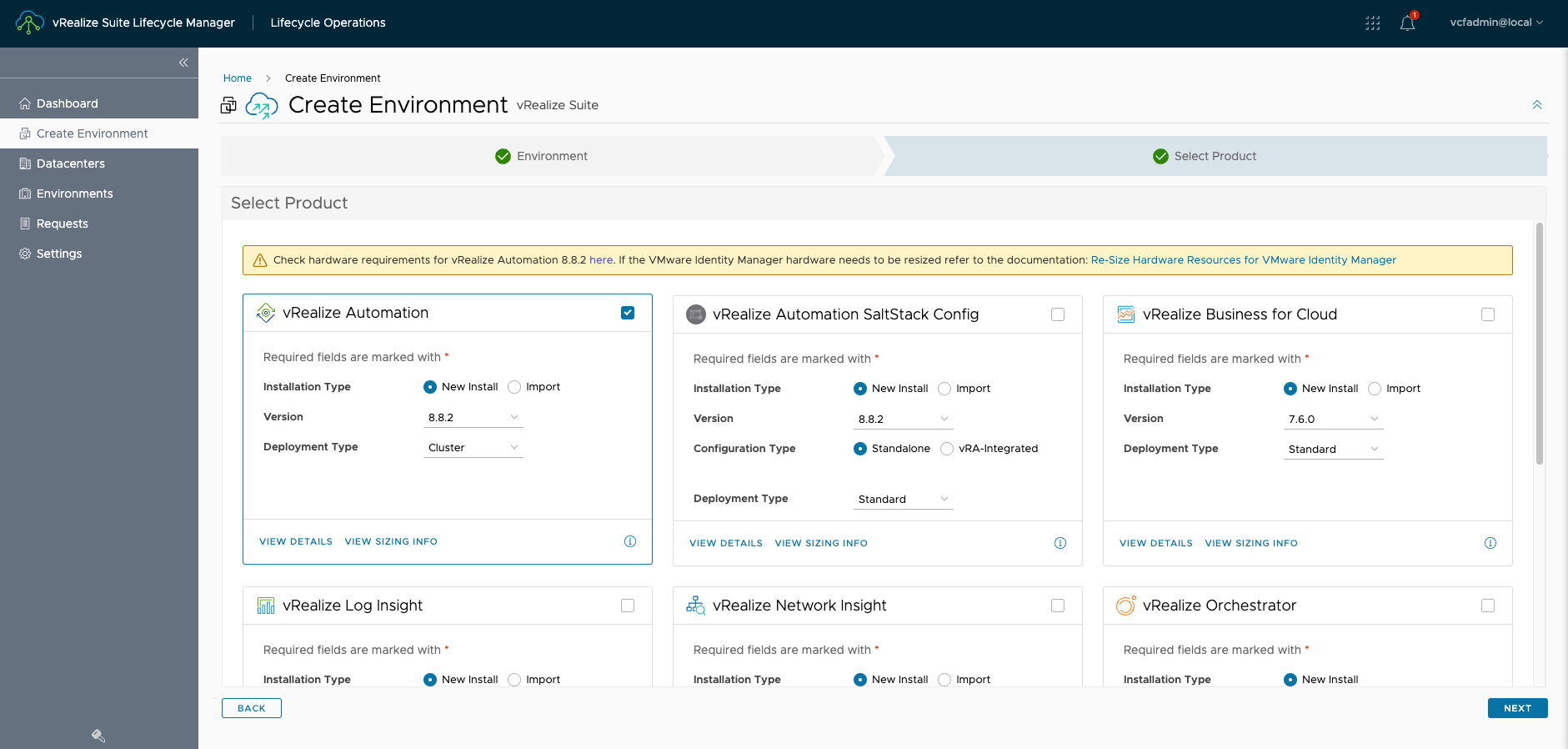Click the vRealize Orchestrator product icon
The height and width of the screenshot is (749, 1568).
(1126, 606)
